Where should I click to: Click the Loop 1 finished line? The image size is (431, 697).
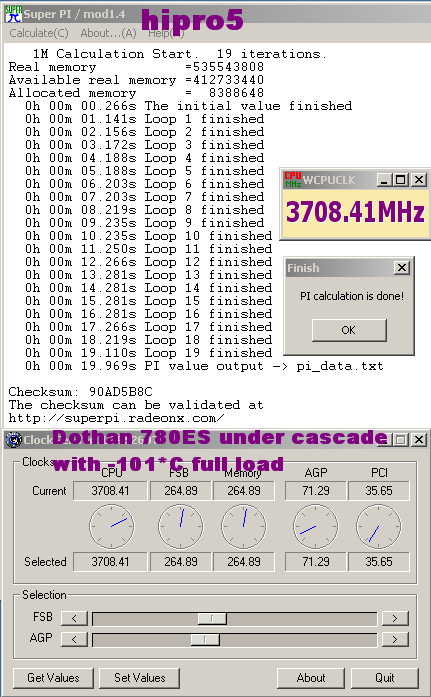(x=145, y=119)
